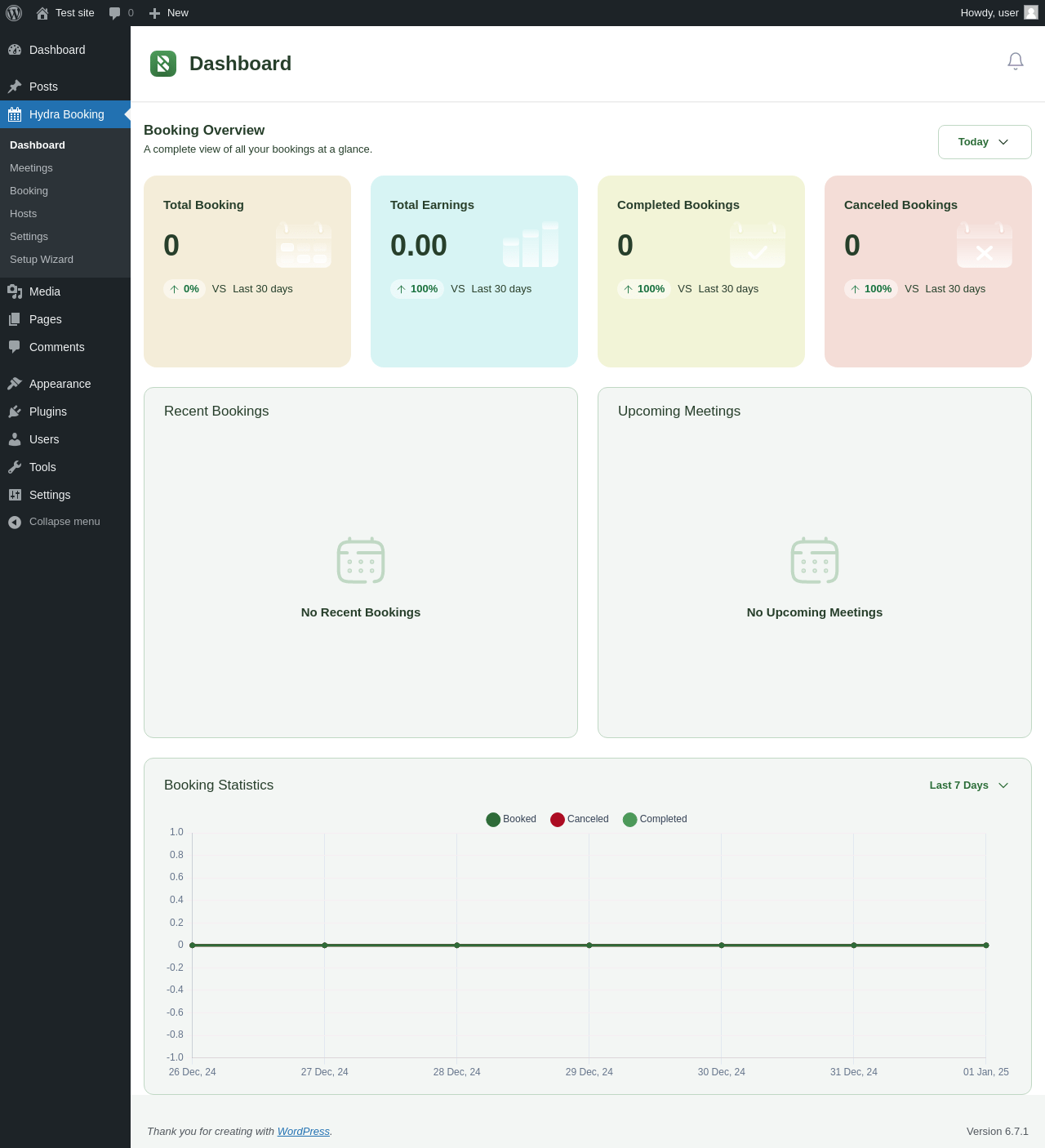The image size is (1045, 1148).
Task: Follow the WordPress footer link
Action: point(303,1131)
